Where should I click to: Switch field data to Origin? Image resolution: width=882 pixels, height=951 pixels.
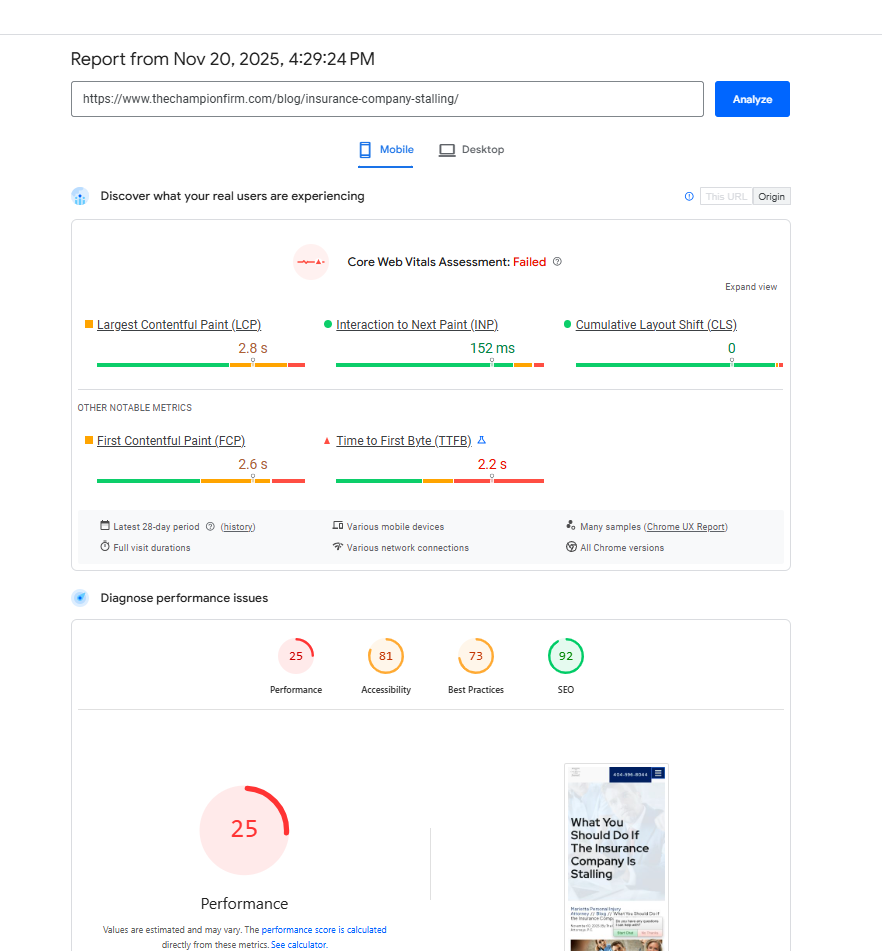click(771, 196)
